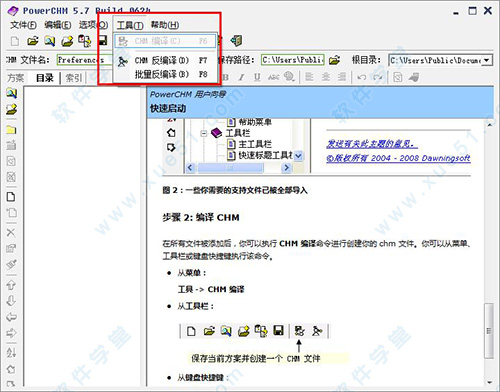This screenshot has height=392, width=500.
Task: Click the icon right of ABC in editor toolbar
Action: [289, 77]
